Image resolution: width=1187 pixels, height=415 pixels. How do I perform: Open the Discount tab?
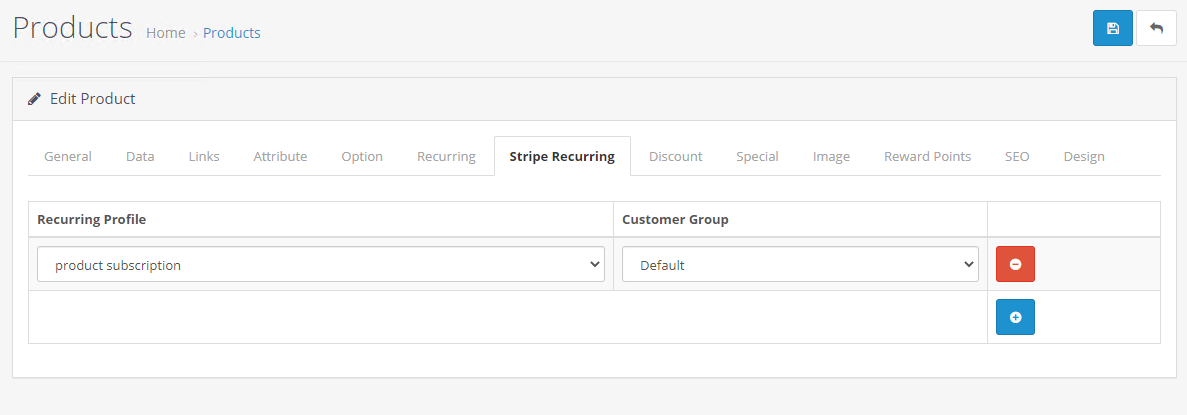tap(675, 157)
